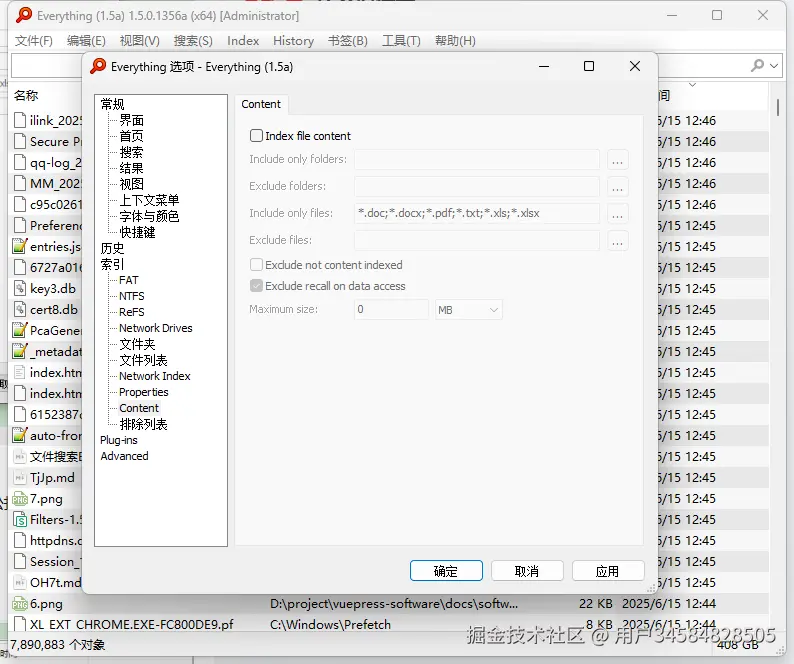Click the Filters-1.5 file icon
The image size is (794, 664).
click(x=20, y=520)
